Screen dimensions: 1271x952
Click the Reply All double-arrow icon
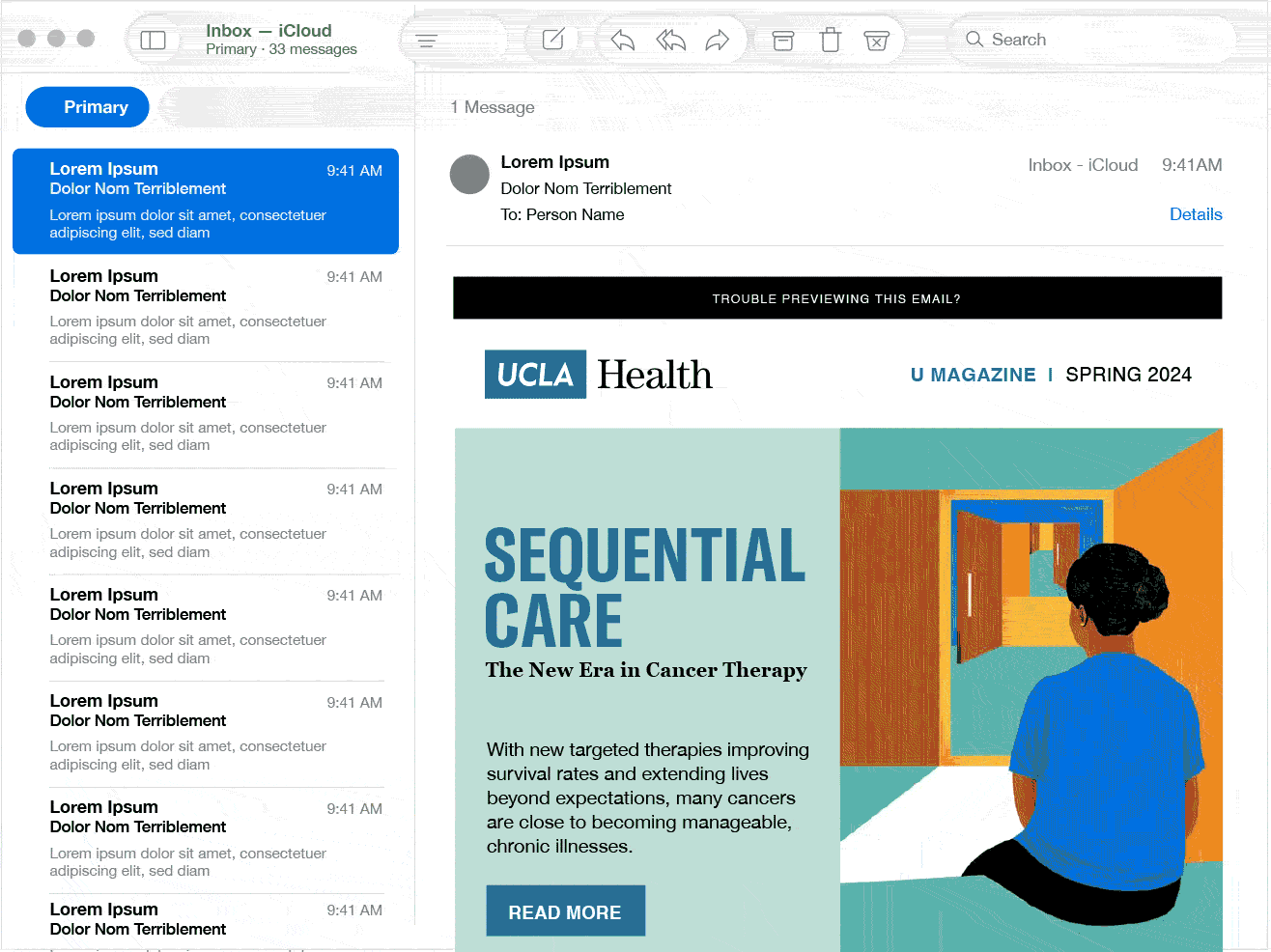click(x=670, y=40)
